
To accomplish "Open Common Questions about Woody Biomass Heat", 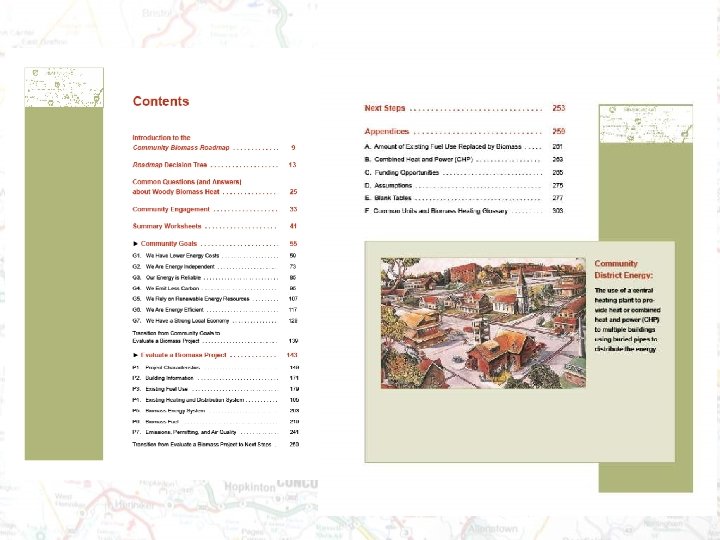I will tap(214, 187).
